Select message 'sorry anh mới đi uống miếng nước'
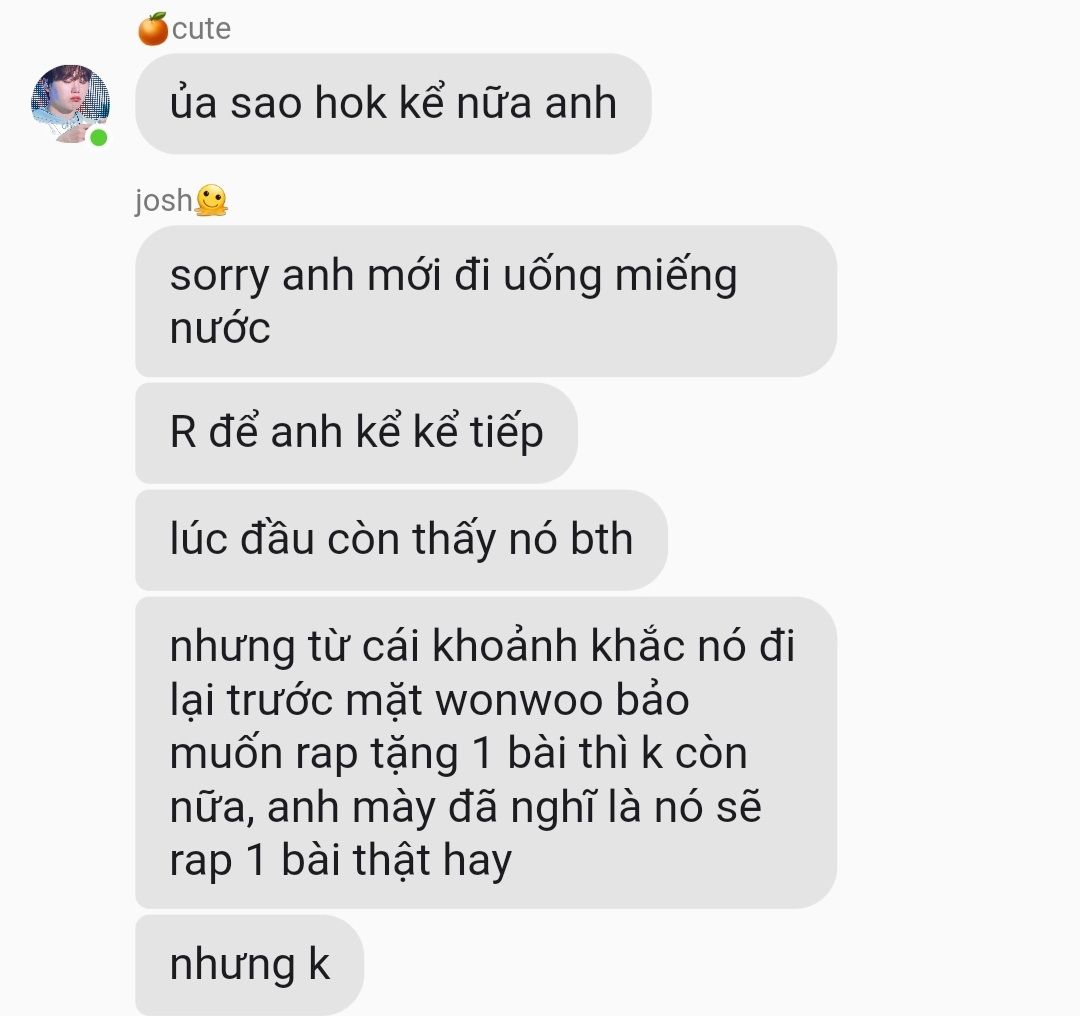This screenshot has height=1016, width=1080. (486, 301)
